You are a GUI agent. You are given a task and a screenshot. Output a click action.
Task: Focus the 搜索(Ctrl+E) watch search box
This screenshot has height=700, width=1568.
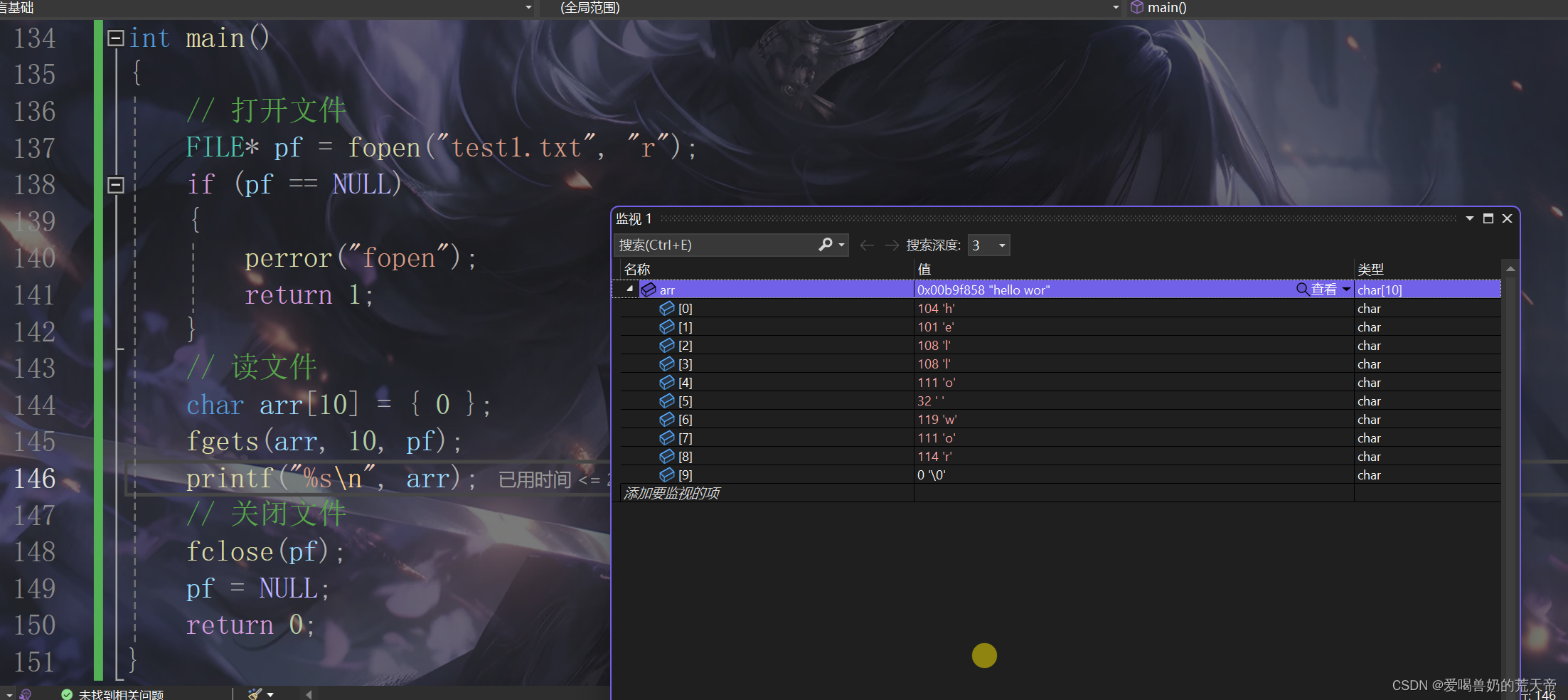pos(717,245)
